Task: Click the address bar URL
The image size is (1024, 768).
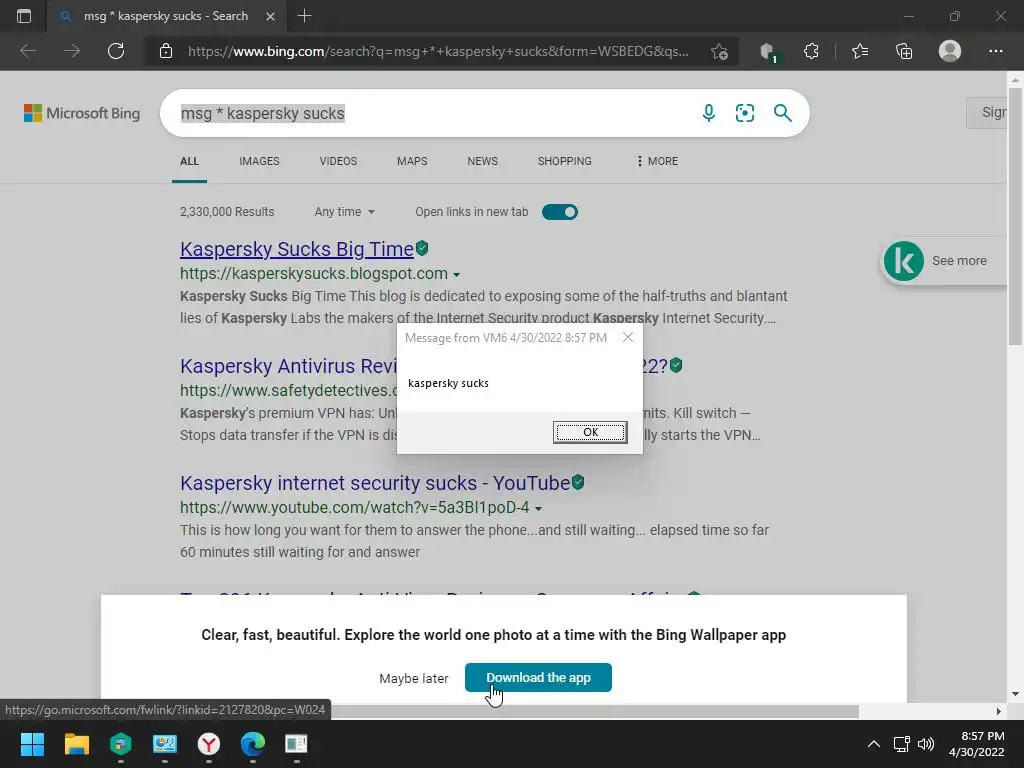Action: click(438, 51)
